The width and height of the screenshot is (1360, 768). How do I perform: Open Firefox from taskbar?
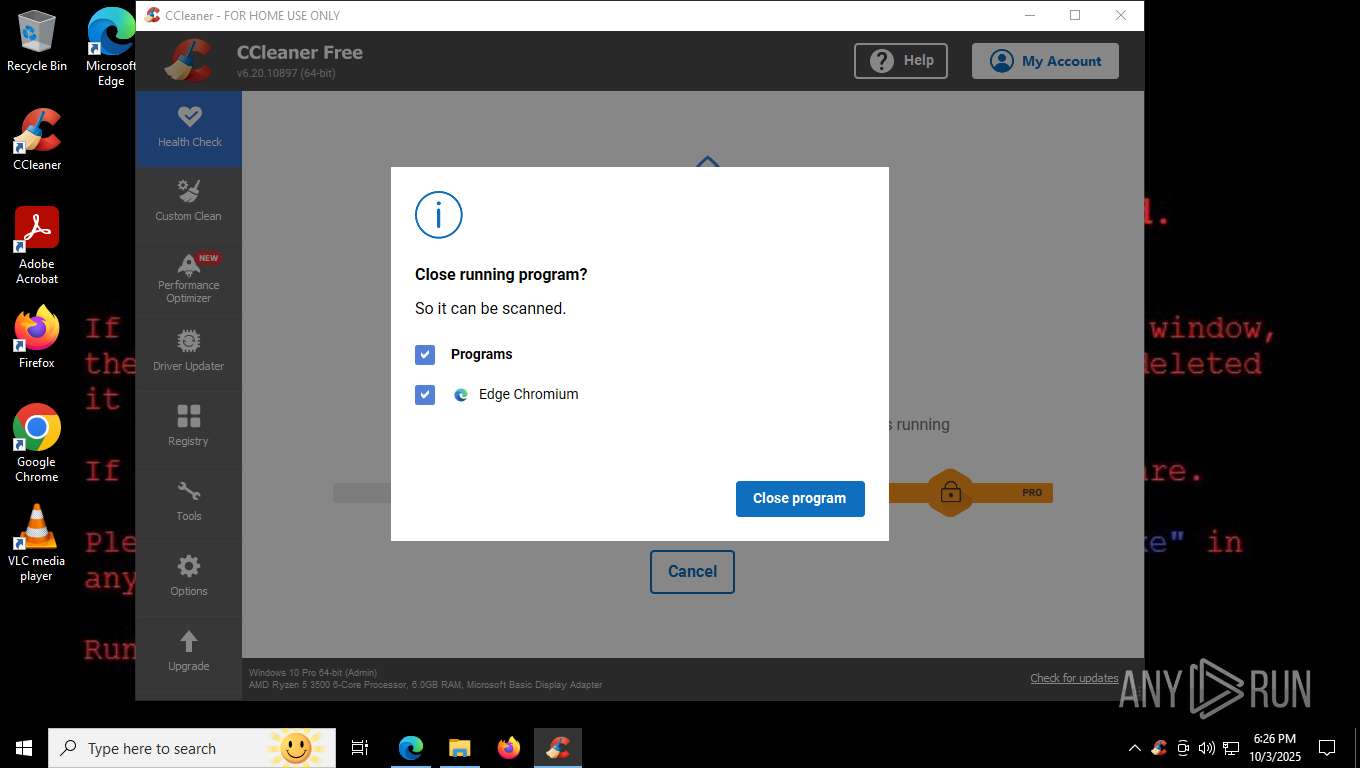[x=509, y=748]
